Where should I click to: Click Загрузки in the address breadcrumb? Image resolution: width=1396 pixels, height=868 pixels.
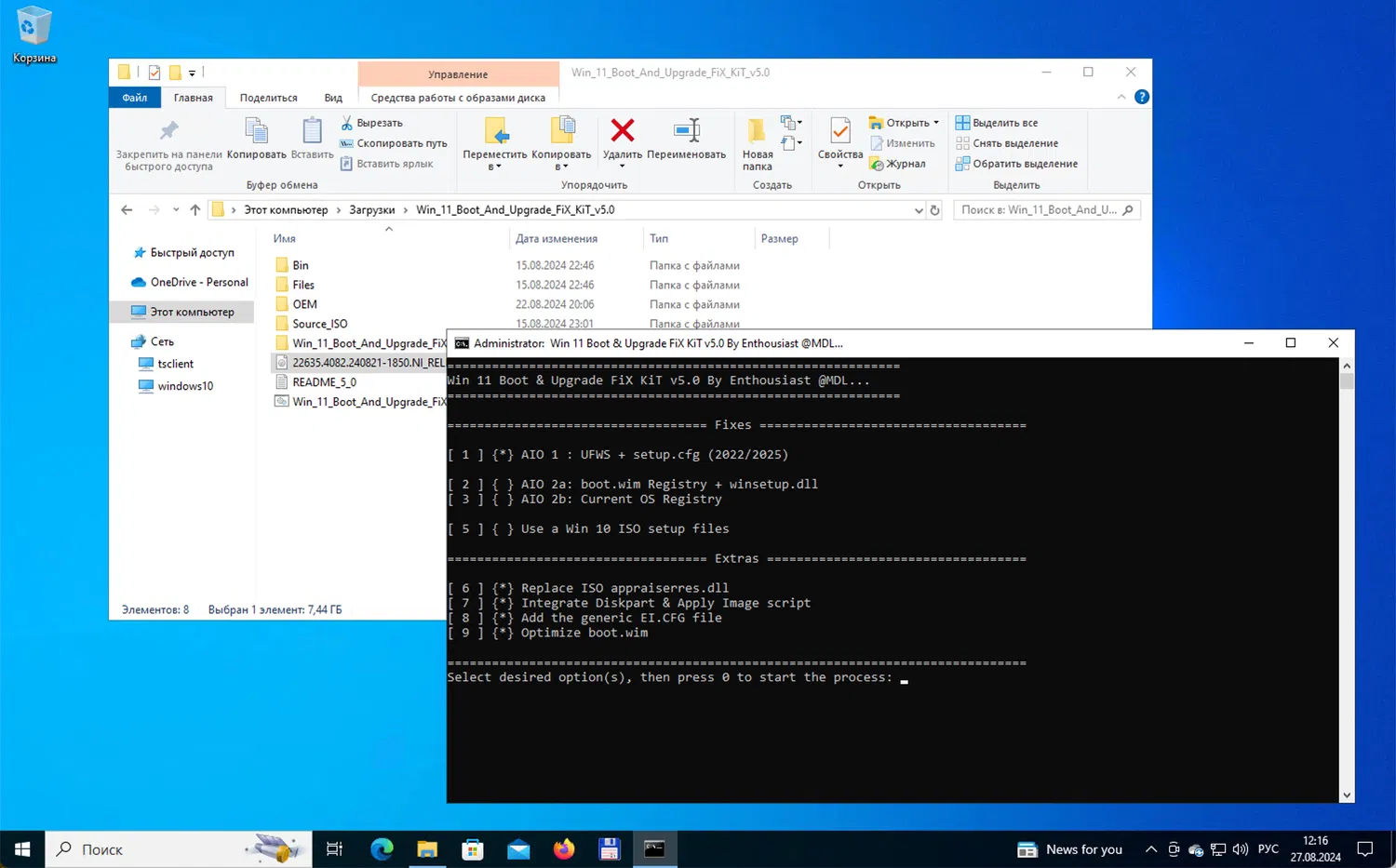click(372, 210)
